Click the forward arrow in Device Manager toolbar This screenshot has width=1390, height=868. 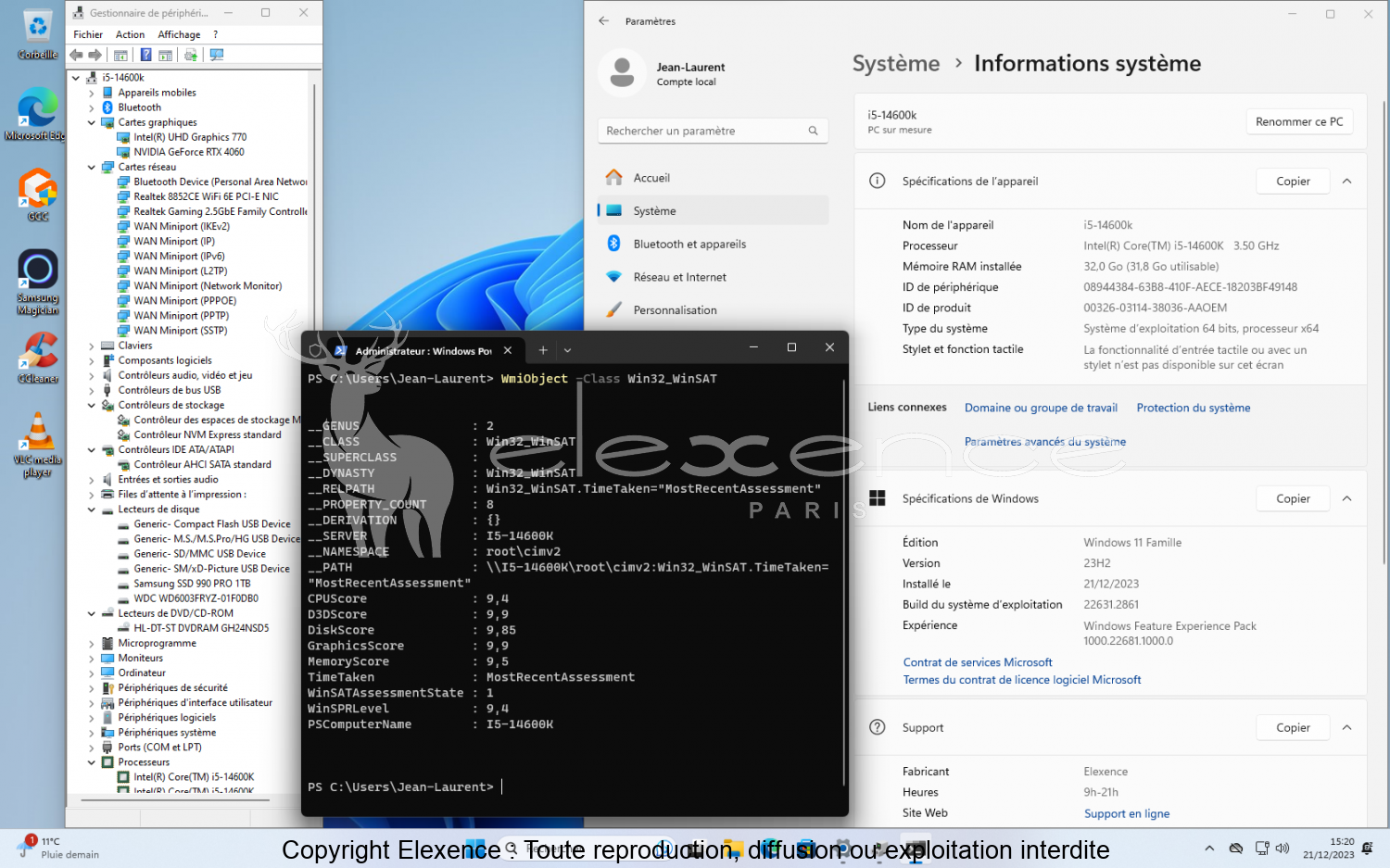95,56
